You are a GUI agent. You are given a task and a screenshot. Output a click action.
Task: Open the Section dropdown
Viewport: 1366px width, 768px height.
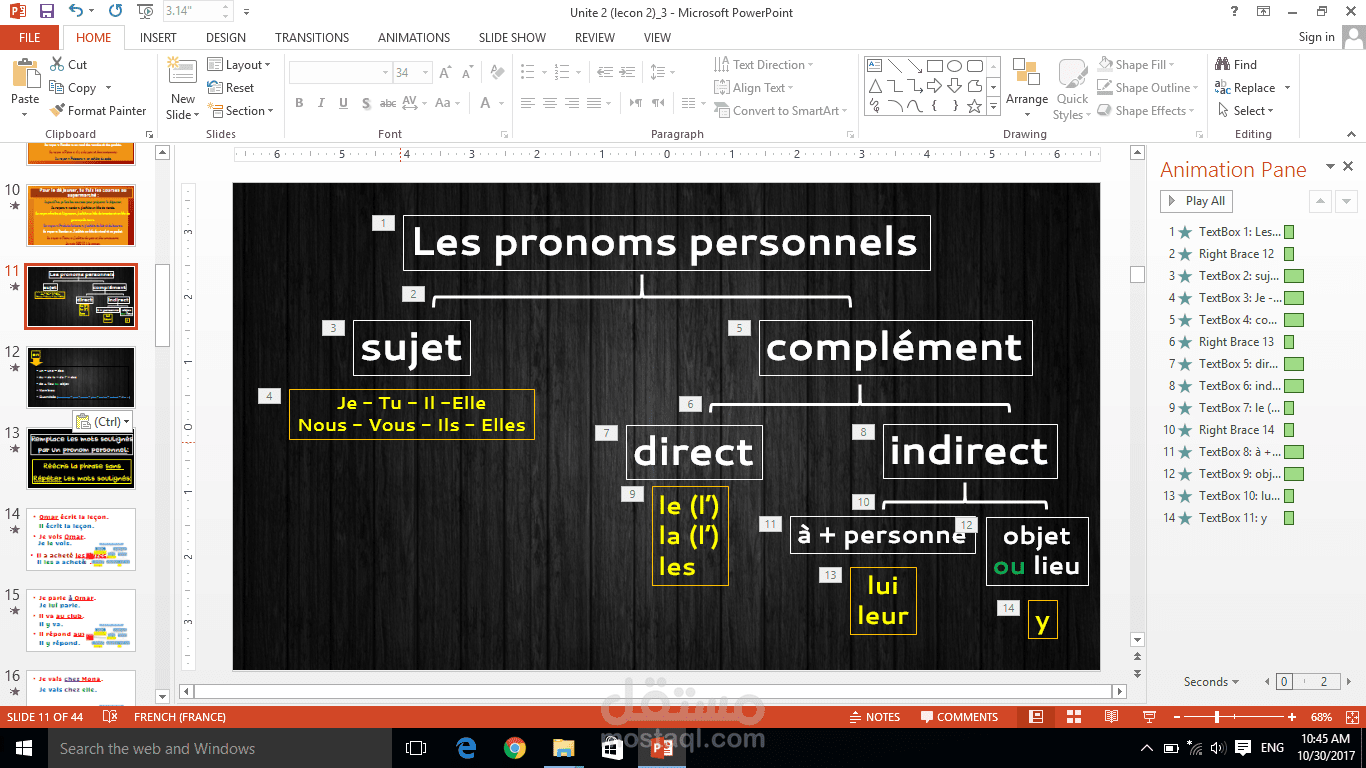(240, 111)
